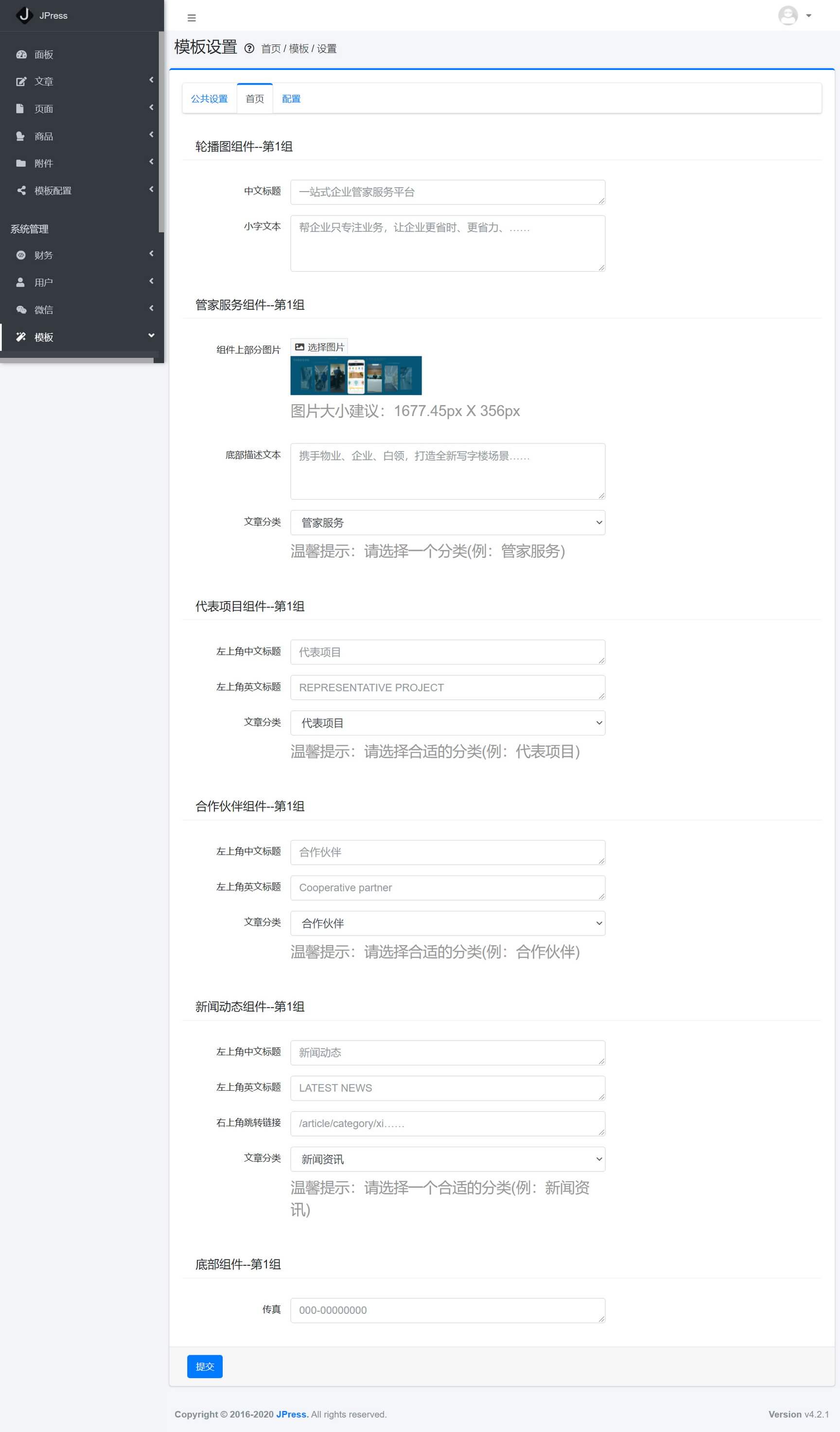Image resolution: width=840 pixels, height=1432 pixels.
Task: Open the 面板 menu item
Action: pos(80,54)
